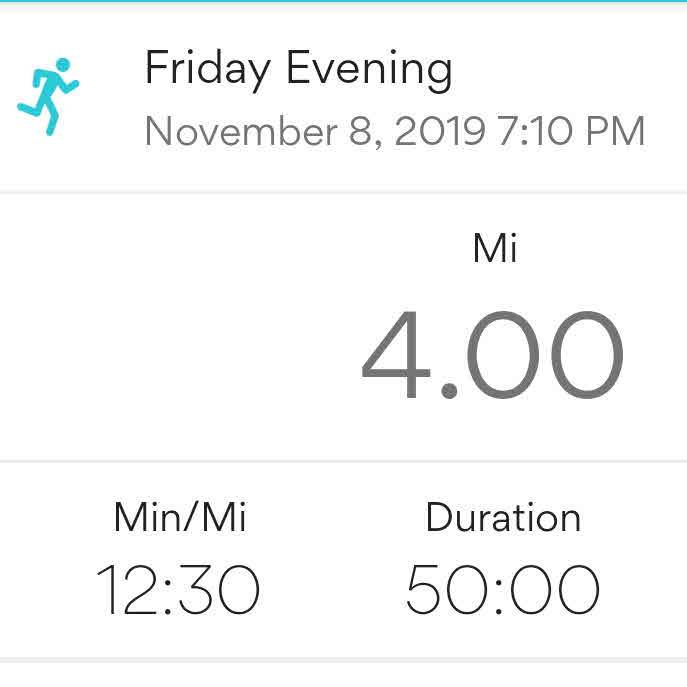This screenshot has height=687, width=687.
Task: Click the bottom divider under 12:30 and 50:00
Action: point(343,660)
